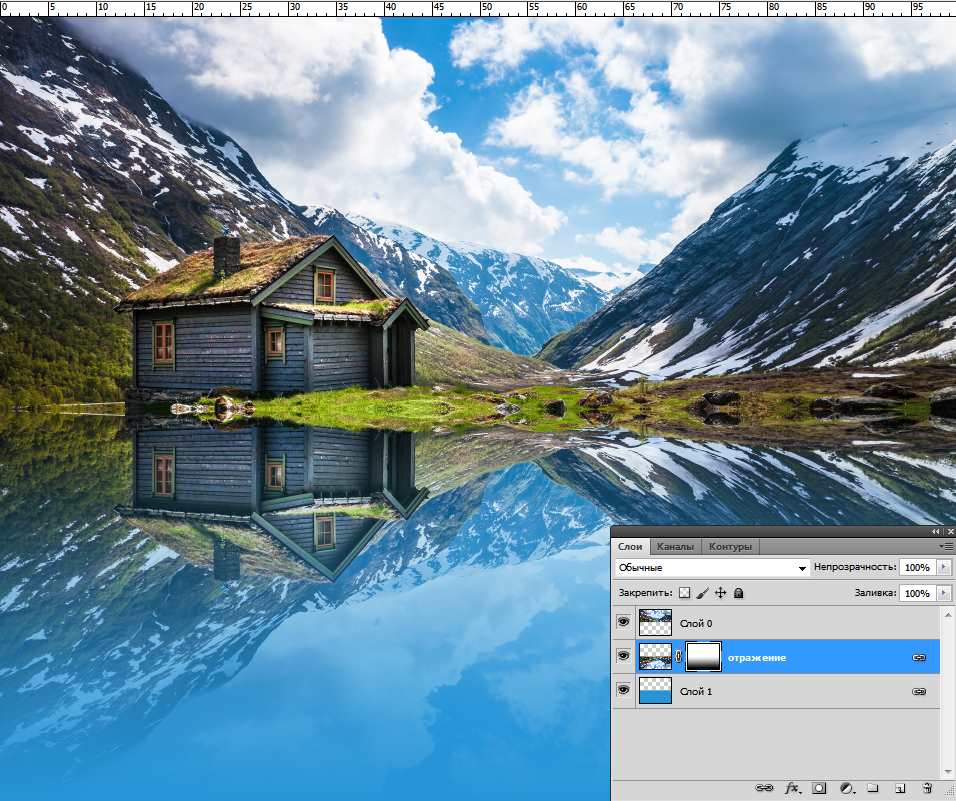Toggle lock transparent pixels
956x801 pixels.
click(x=685, y=593)
